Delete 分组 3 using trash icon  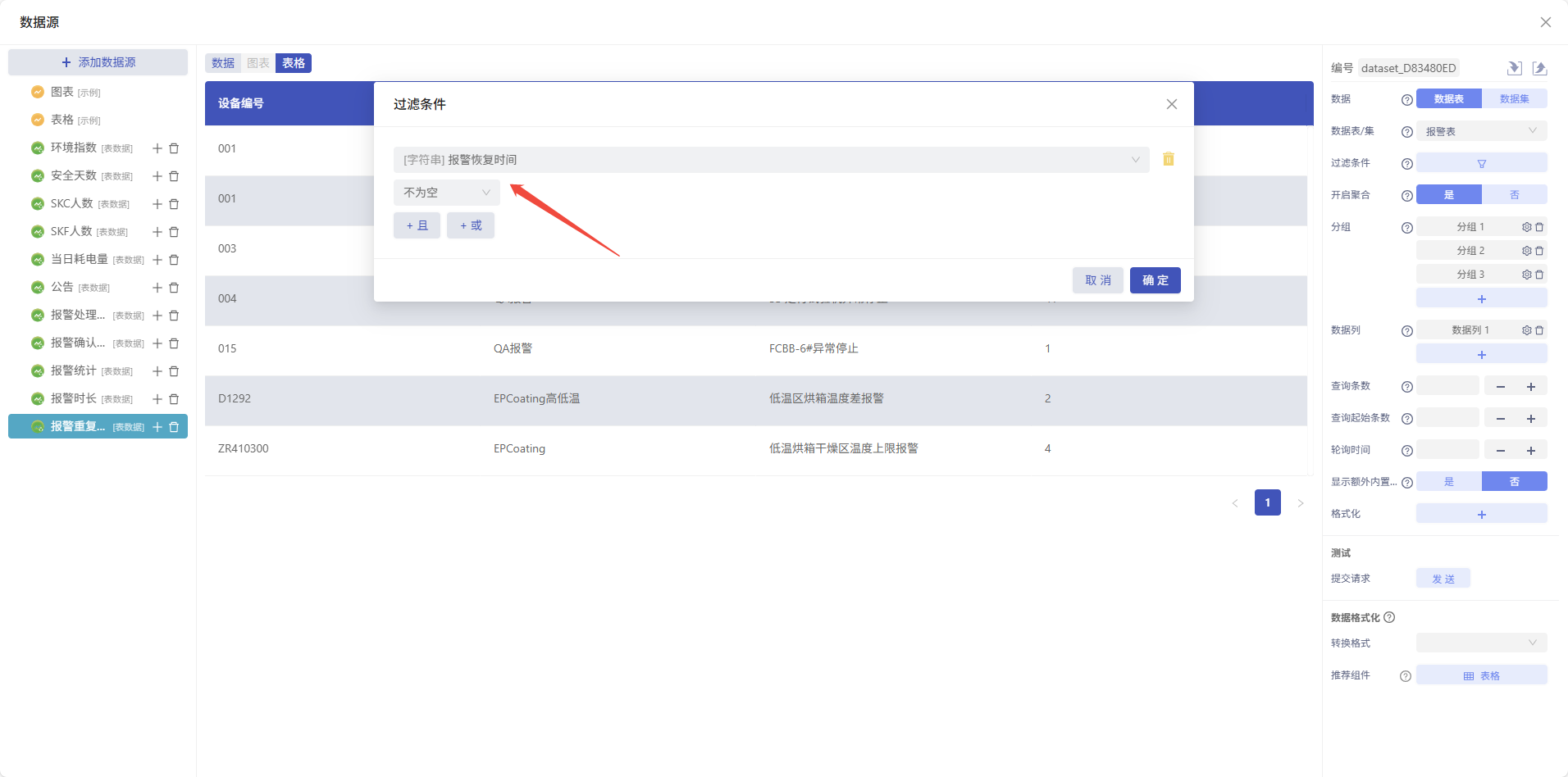pos(1539,275)
